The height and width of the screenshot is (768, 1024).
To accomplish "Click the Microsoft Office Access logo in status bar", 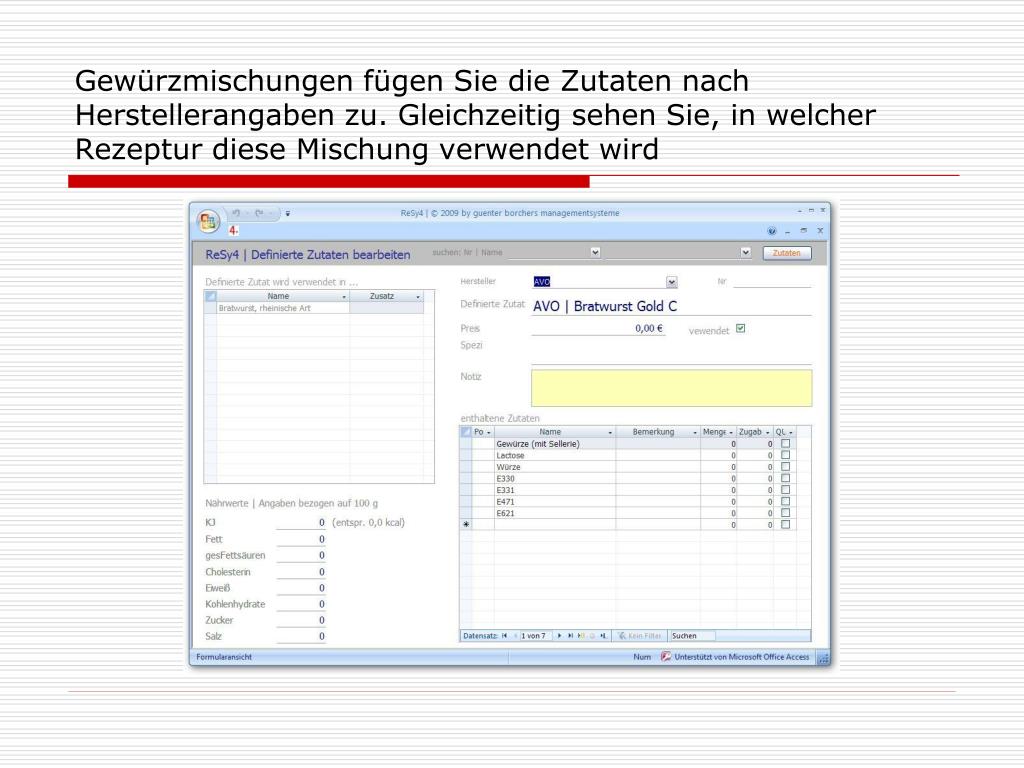I will click(665, 657).
